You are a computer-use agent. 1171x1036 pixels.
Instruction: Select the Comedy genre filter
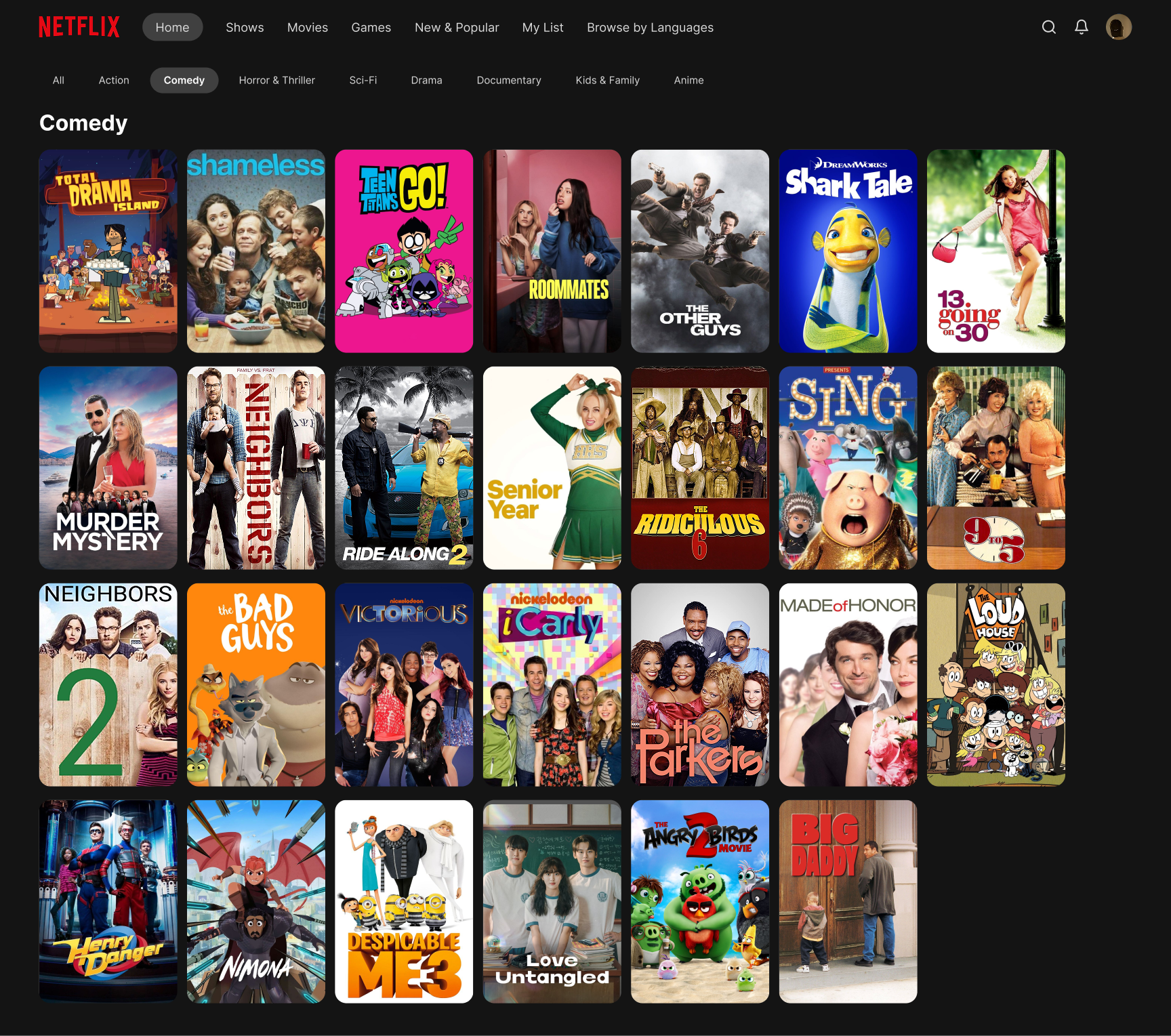pos(184,80)
